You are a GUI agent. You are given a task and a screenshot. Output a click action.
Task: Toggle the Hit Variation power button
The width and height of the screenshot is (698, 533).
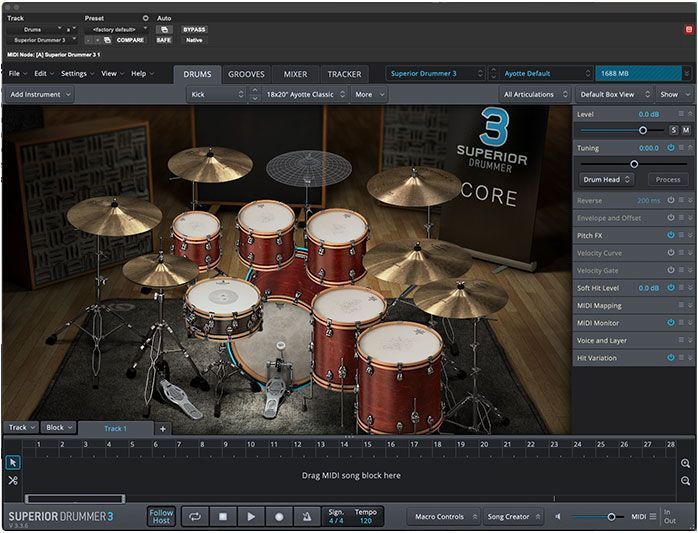tap(671, 358)
